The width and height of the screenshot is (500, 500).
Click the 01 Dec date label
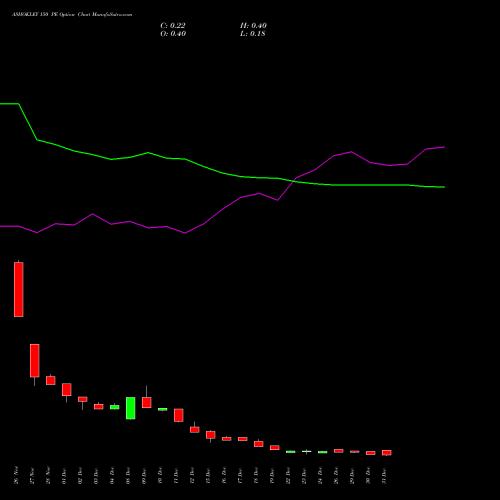(64, 476)
